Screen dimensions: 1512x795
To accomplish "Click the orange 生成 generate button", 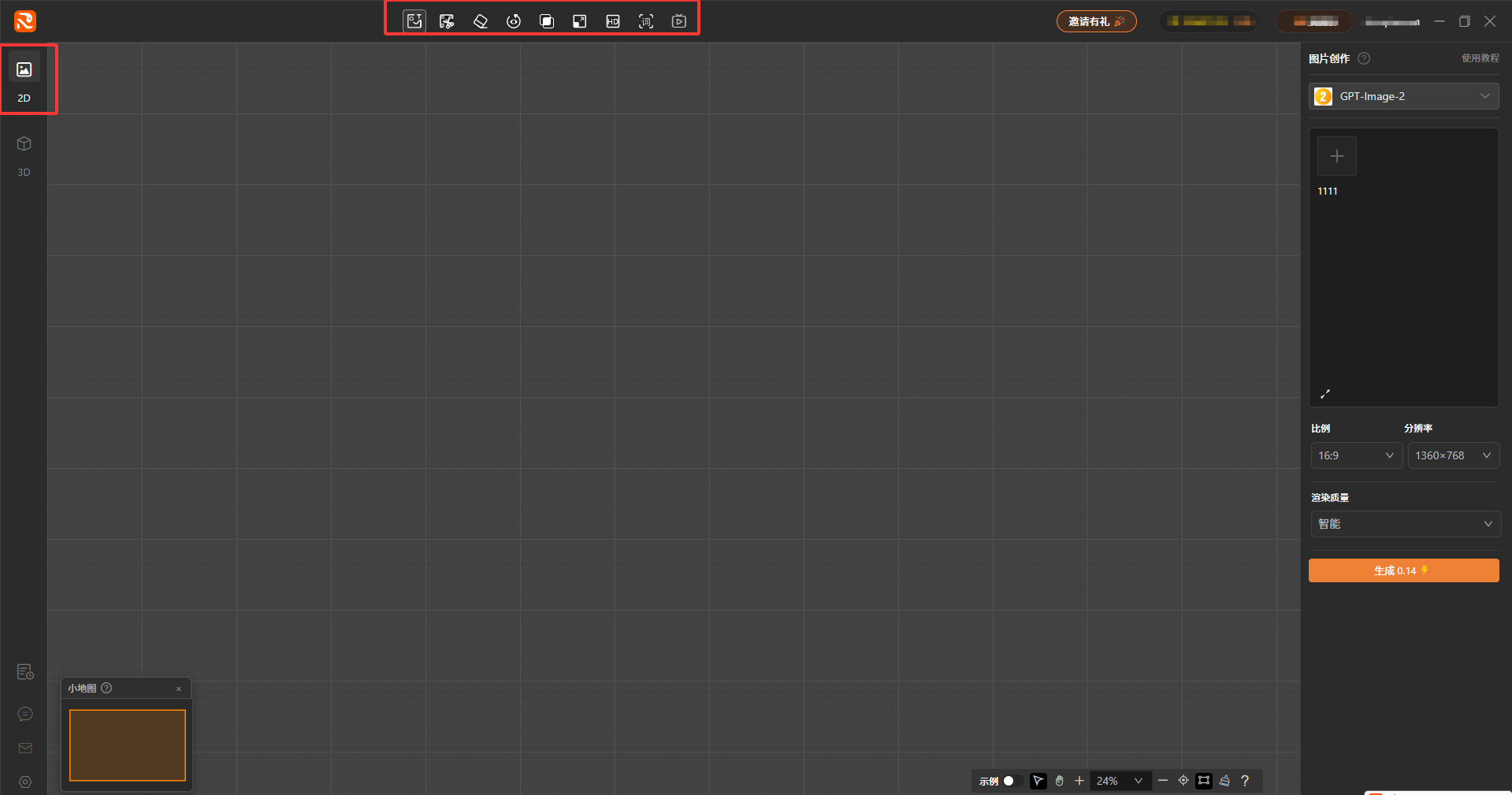I will 1404,570.
